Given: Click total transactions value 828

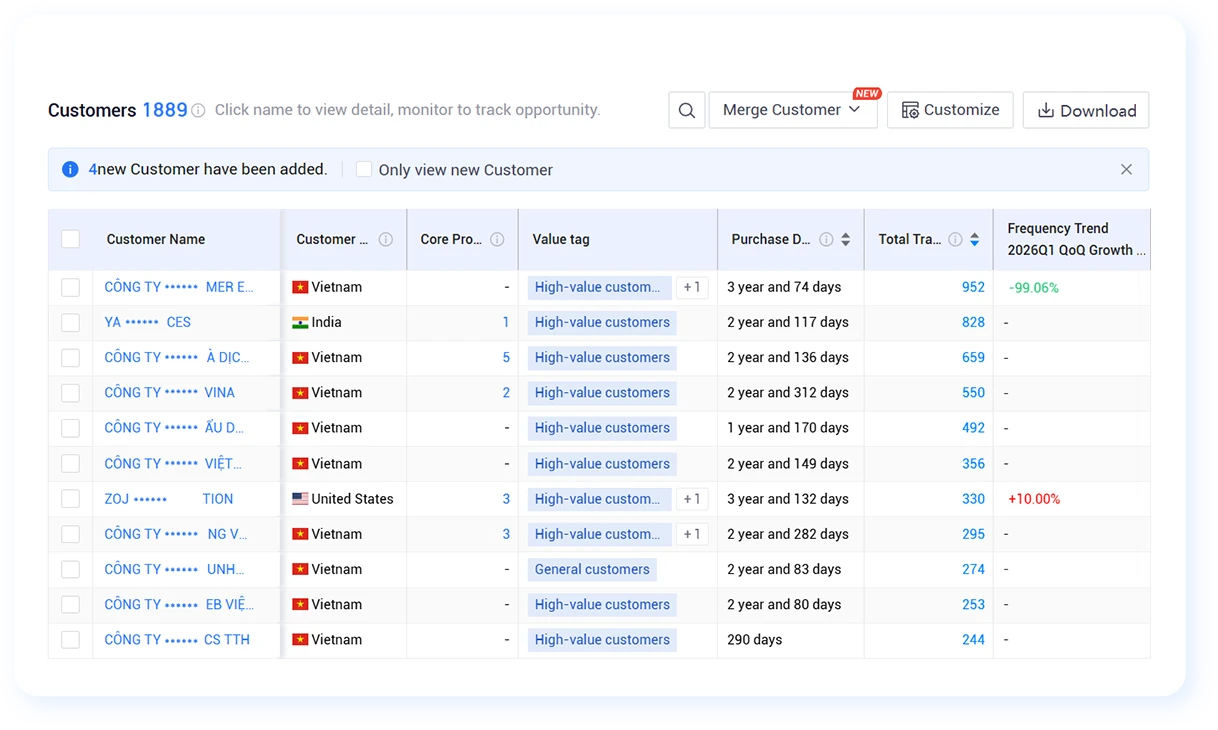Looking at the screenshot, I should coord(973,322).
